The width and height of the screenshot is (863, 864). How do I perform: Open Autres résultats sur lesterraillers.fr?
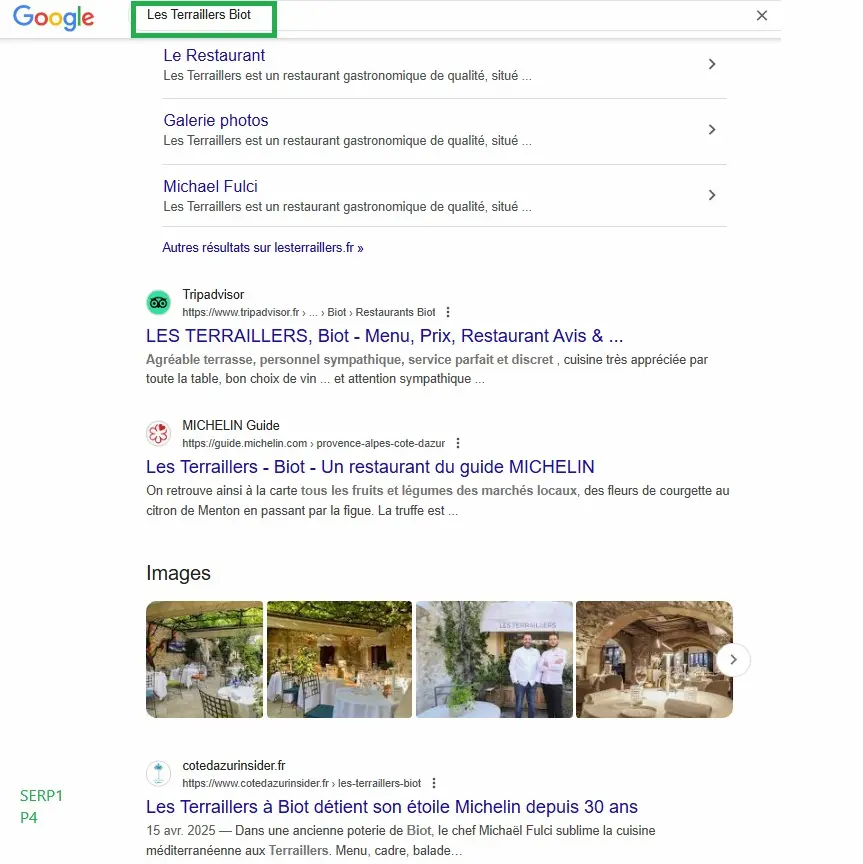point(262,247)
